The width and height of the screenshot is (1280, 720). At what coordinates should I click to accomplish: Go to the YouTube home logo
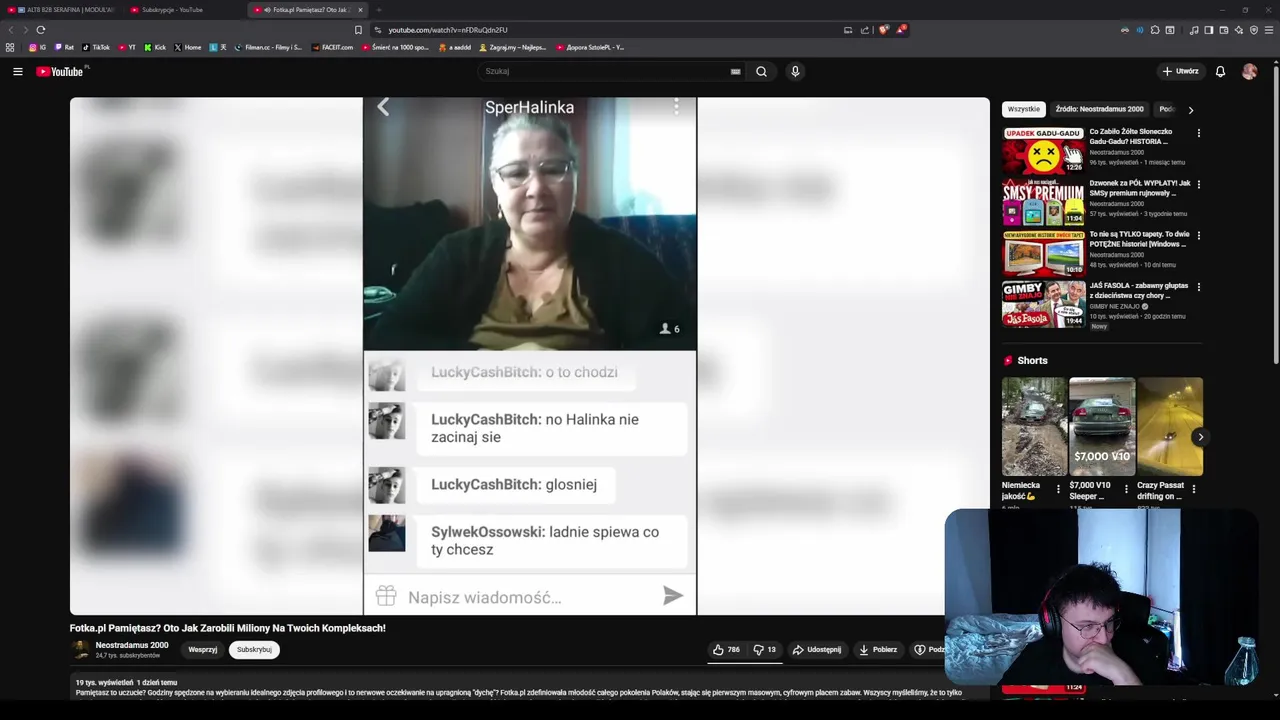62,71
